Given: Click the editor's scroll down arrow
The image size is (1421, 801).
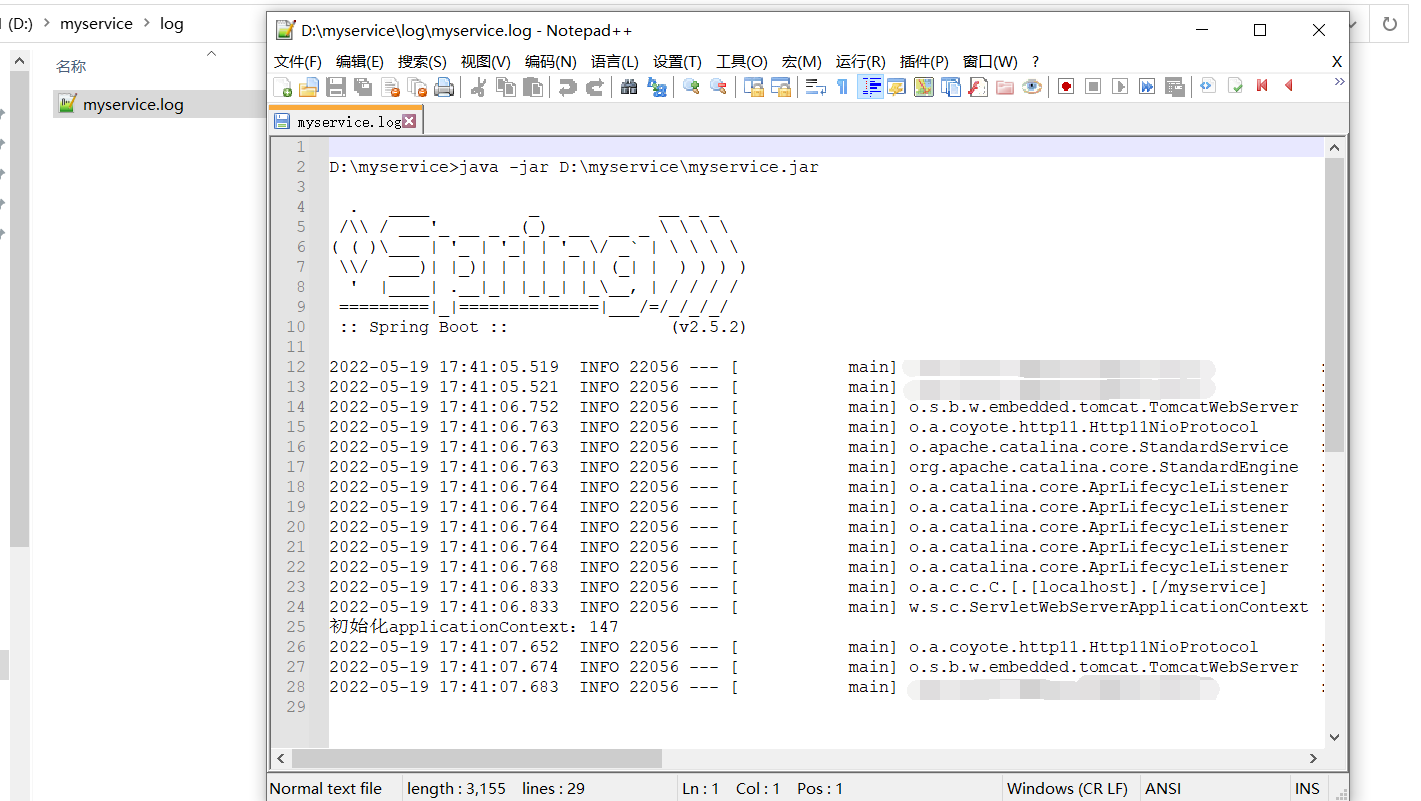Looking at the screenshot, I should [x=1334, y=736].
